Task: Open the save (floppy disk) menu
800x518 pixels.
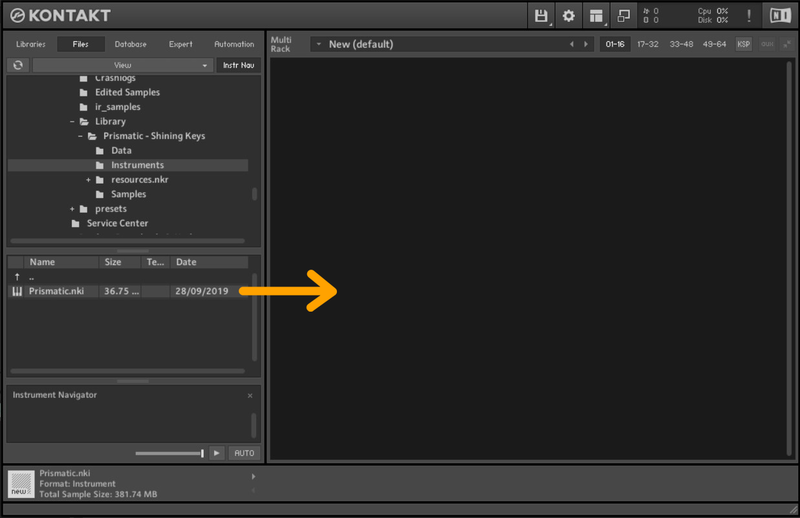Action: 541,16
